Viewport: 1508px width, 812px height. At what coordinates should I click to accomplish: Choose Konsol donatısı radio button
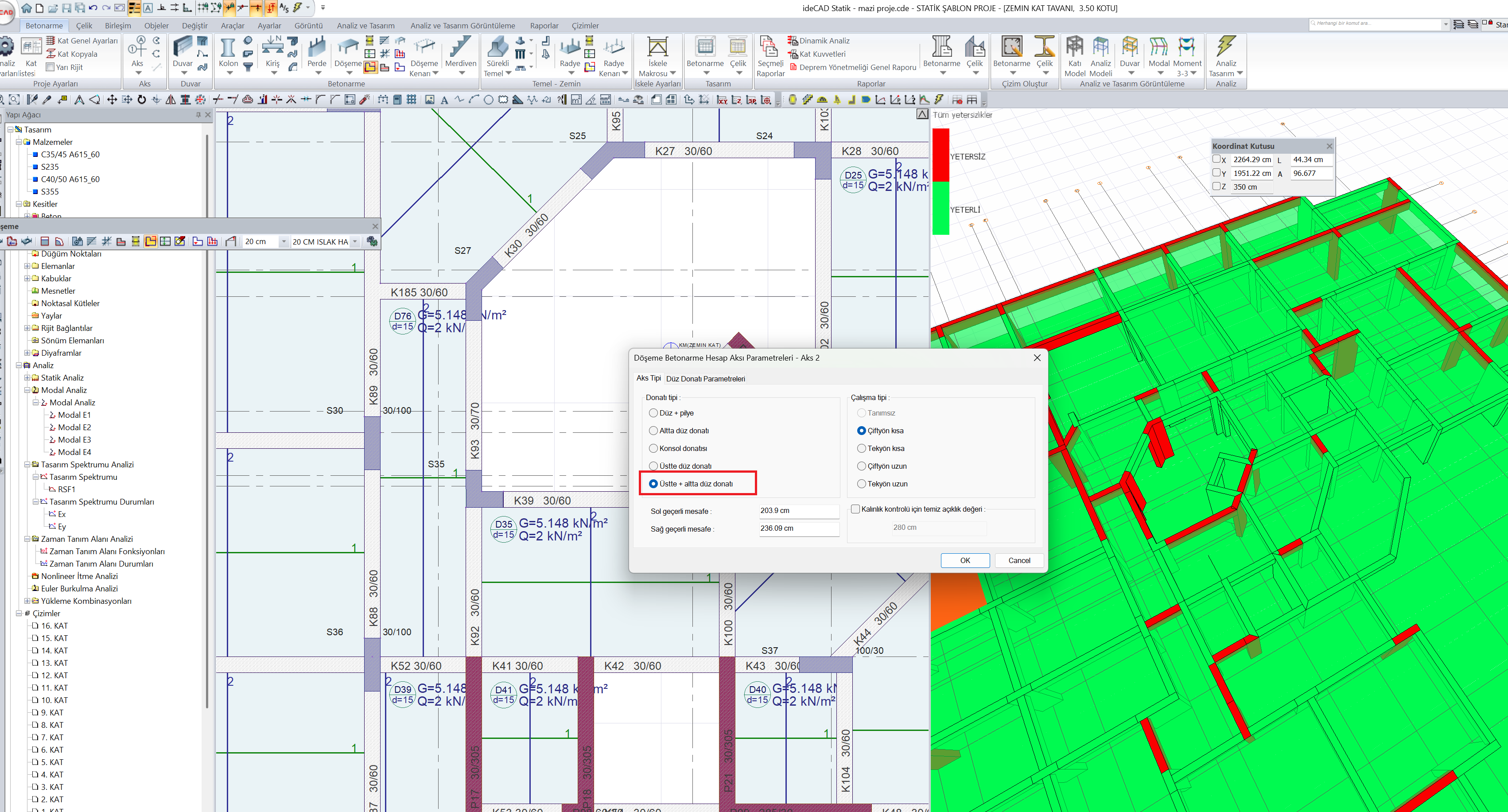(653, 448)
